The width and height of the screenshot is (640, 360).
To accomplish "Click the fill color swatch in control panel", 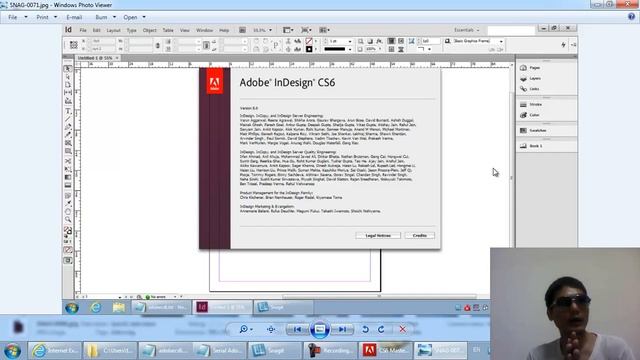I will coord(309,41).
